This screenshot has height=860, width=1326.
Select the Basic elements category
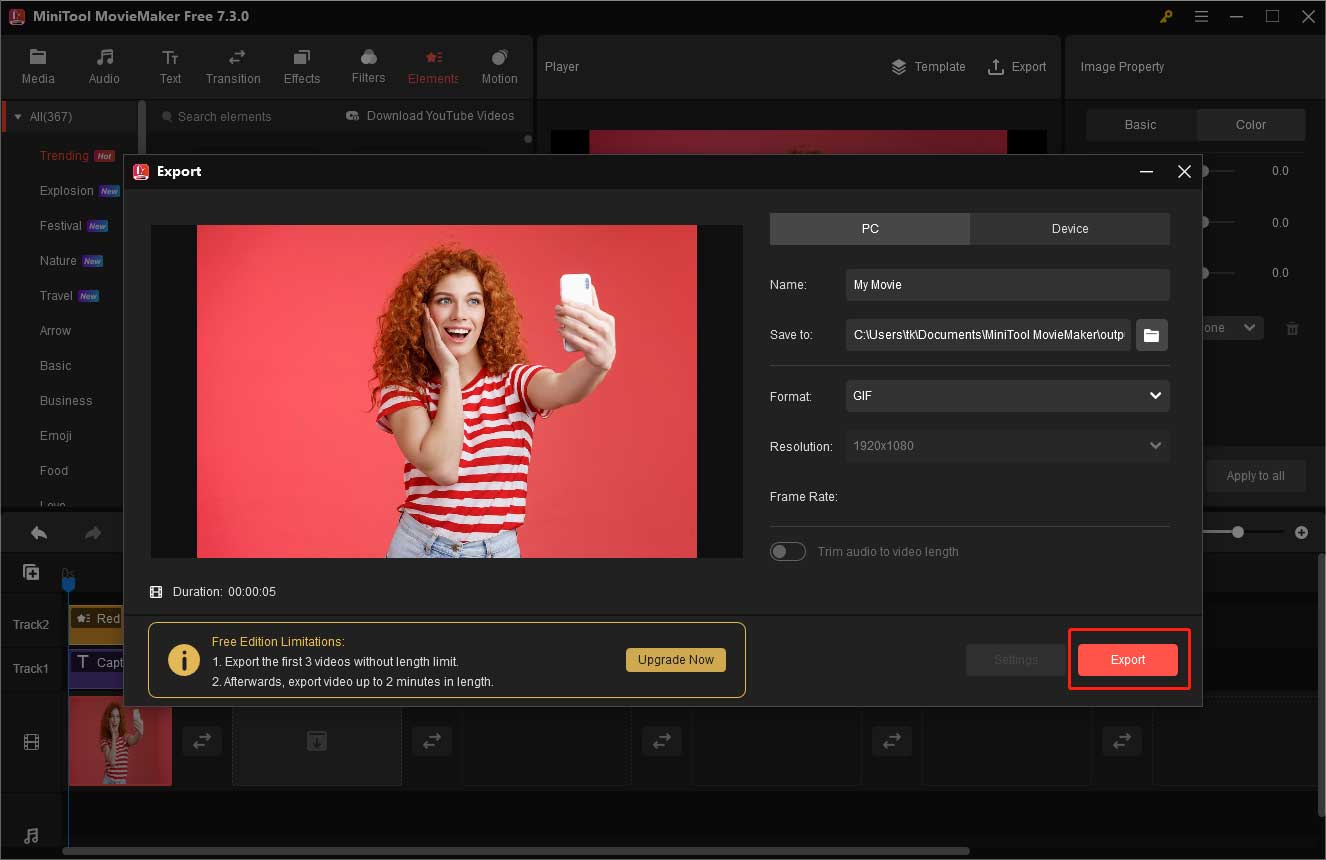[55, 366]
